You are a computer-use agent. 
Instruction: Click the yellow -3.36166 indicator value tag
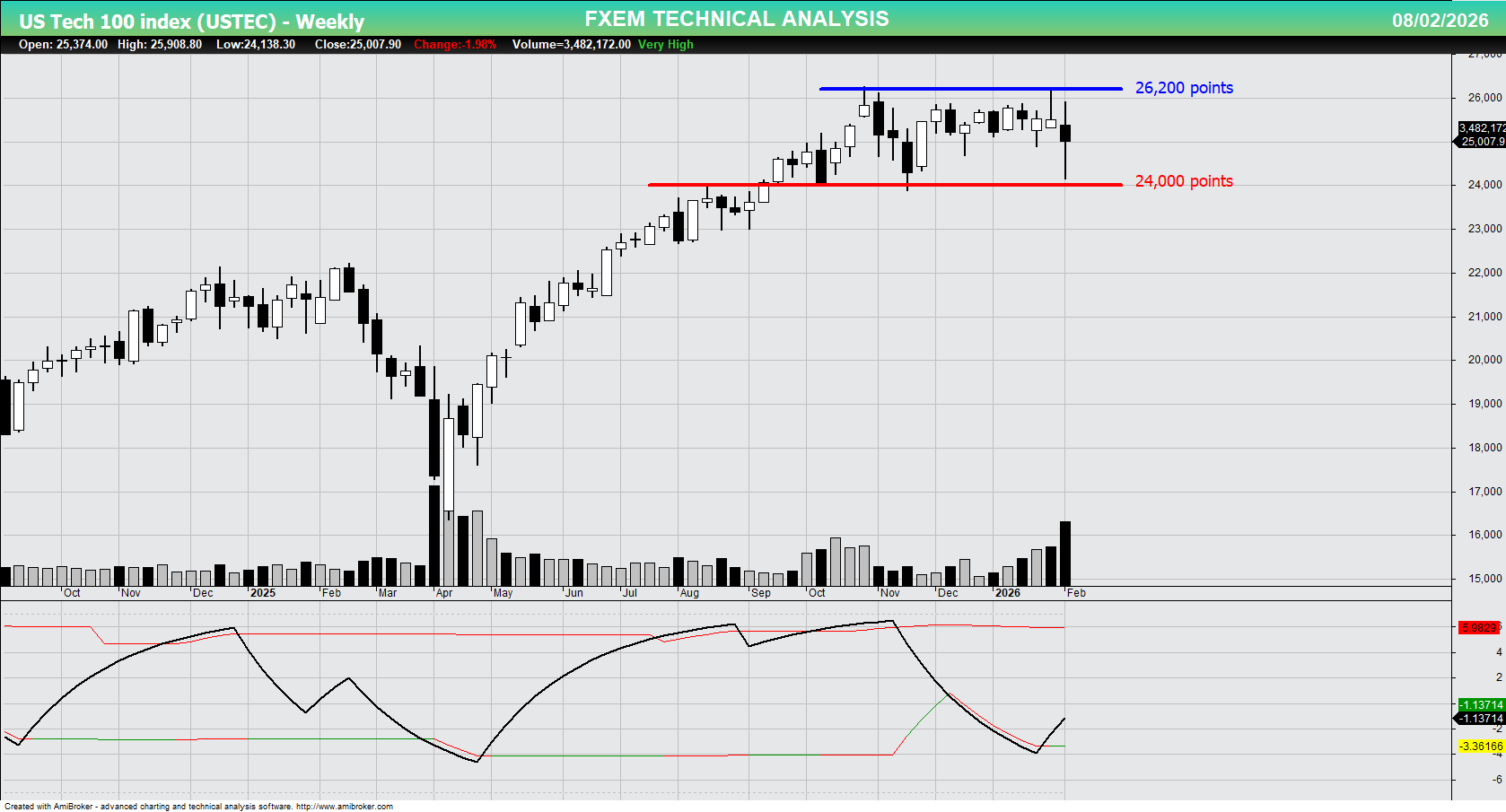coord(1478,745)
